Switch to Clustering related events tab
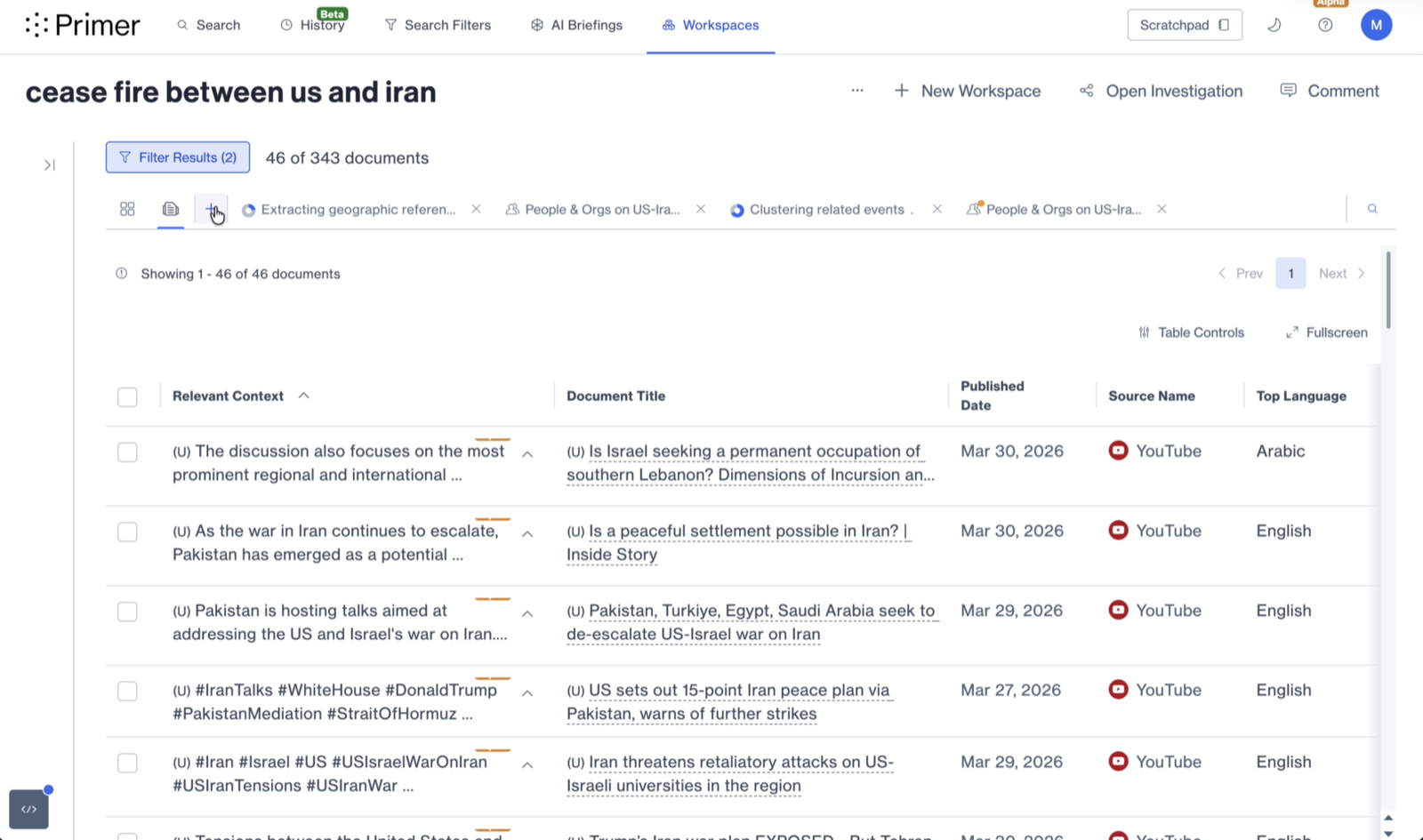The width and height of the screenshot is (1423, 840). click(x=825, y=210)
